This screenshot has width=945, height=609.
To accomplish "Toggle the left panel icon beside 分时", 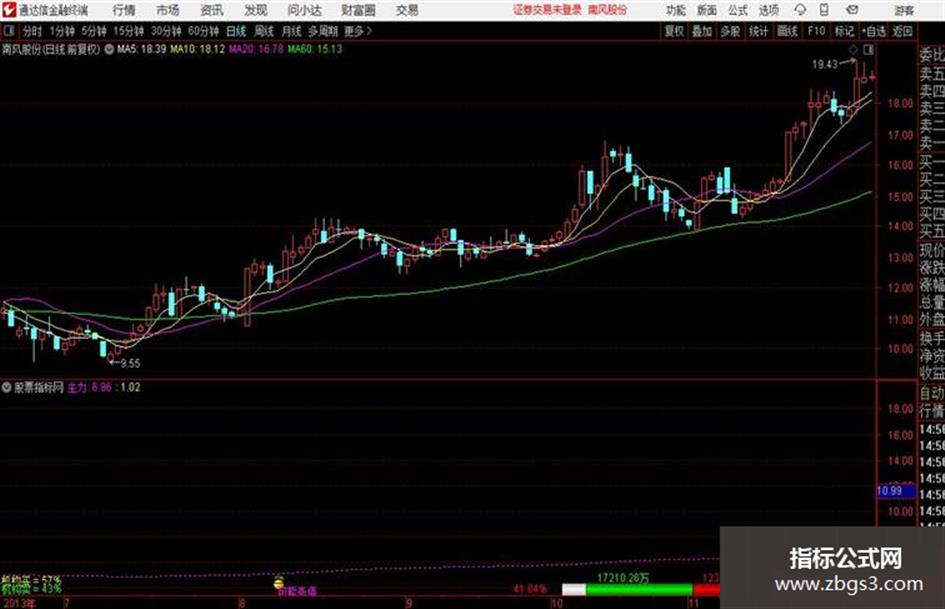I will (x=8, y=30).
